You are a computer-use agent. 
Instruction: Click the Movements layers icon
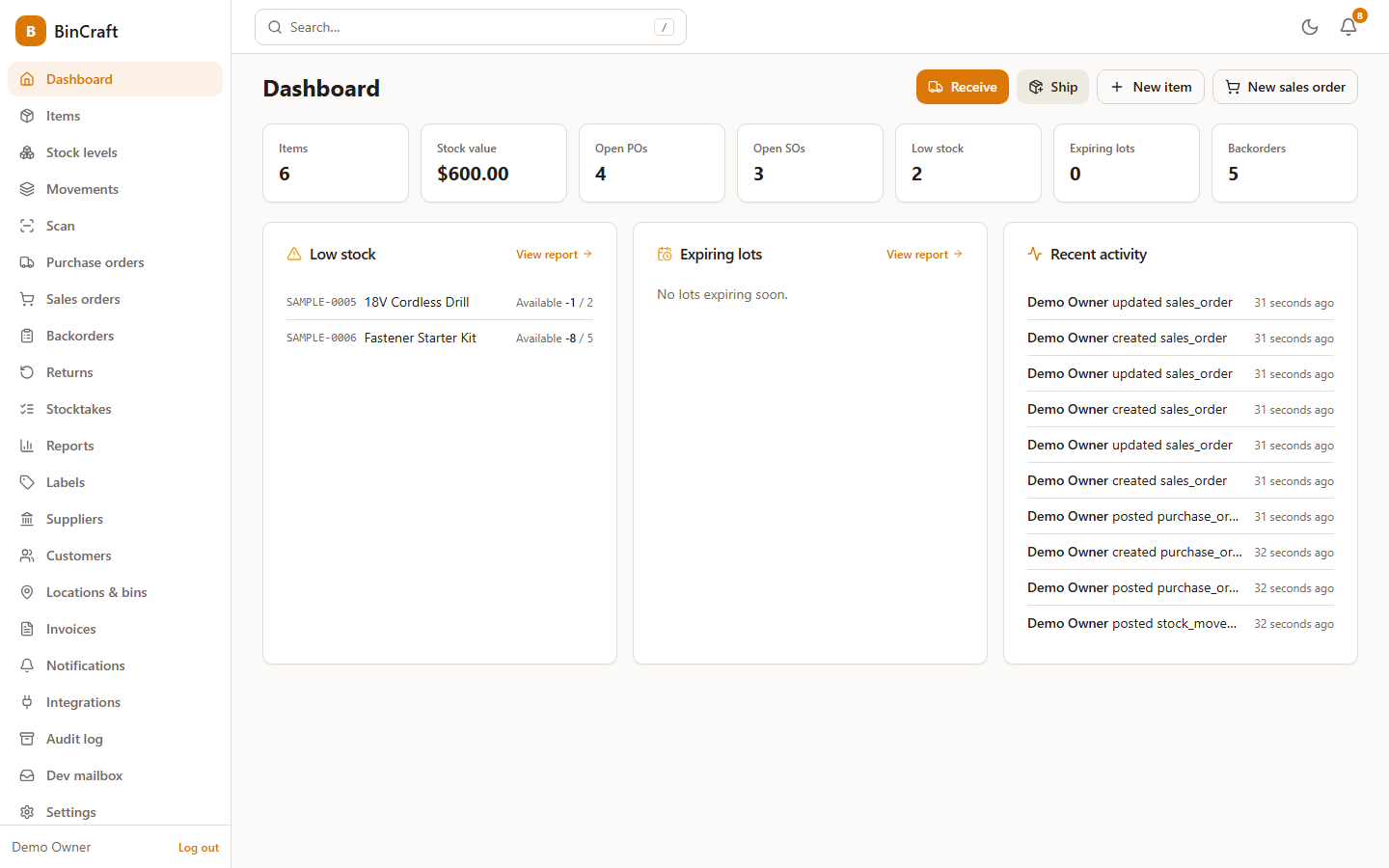click(x=27, y=189)
